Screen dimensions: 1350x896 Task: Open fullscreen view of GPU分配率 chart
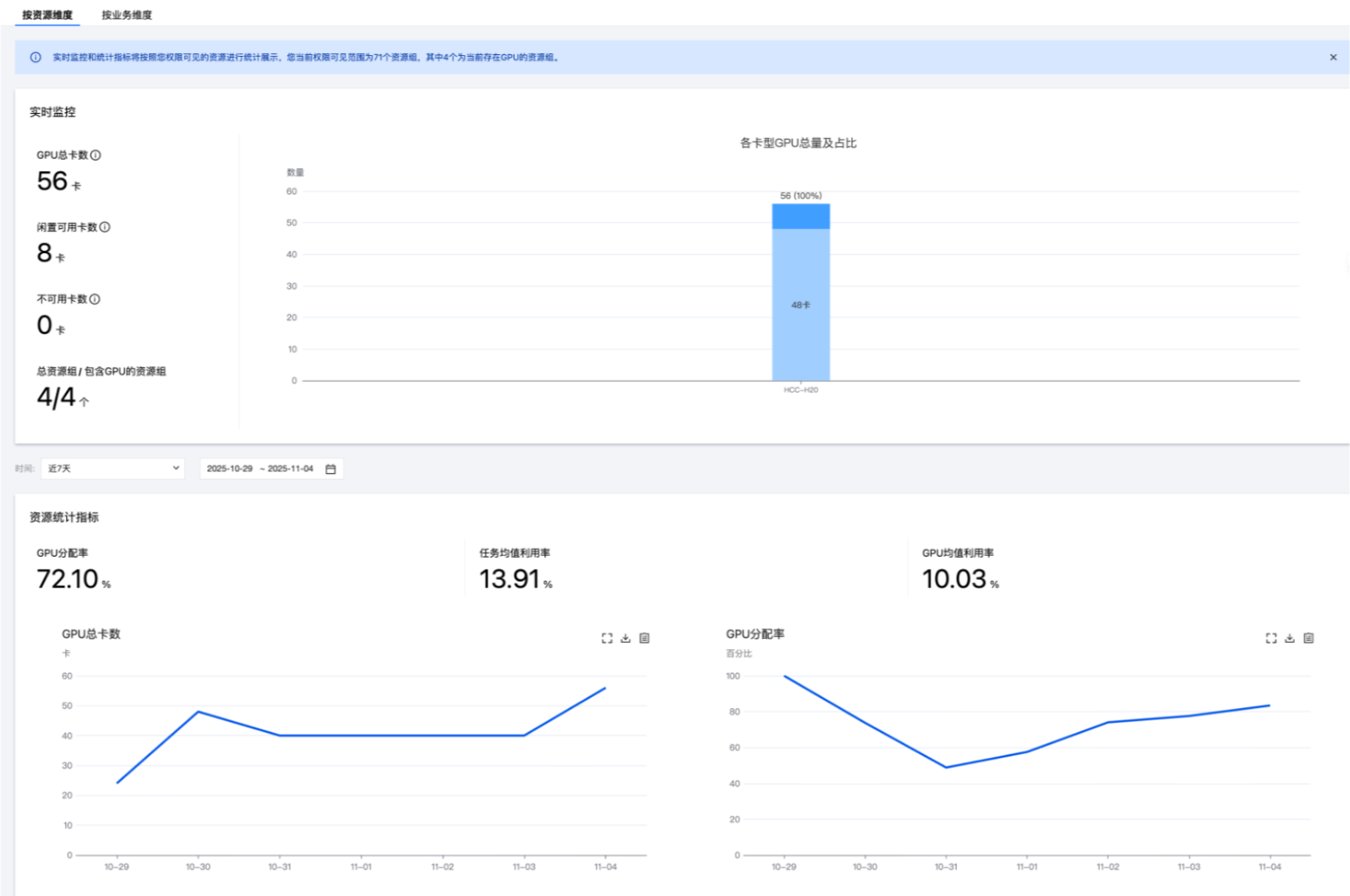(x=1271, y=638)
